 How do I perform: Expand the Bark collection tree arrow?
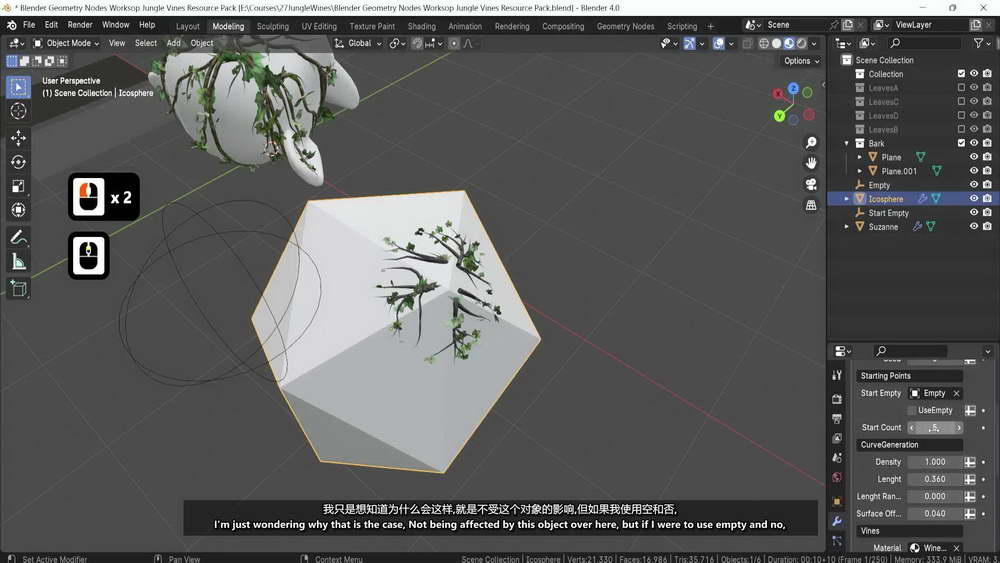coord(847,143)
